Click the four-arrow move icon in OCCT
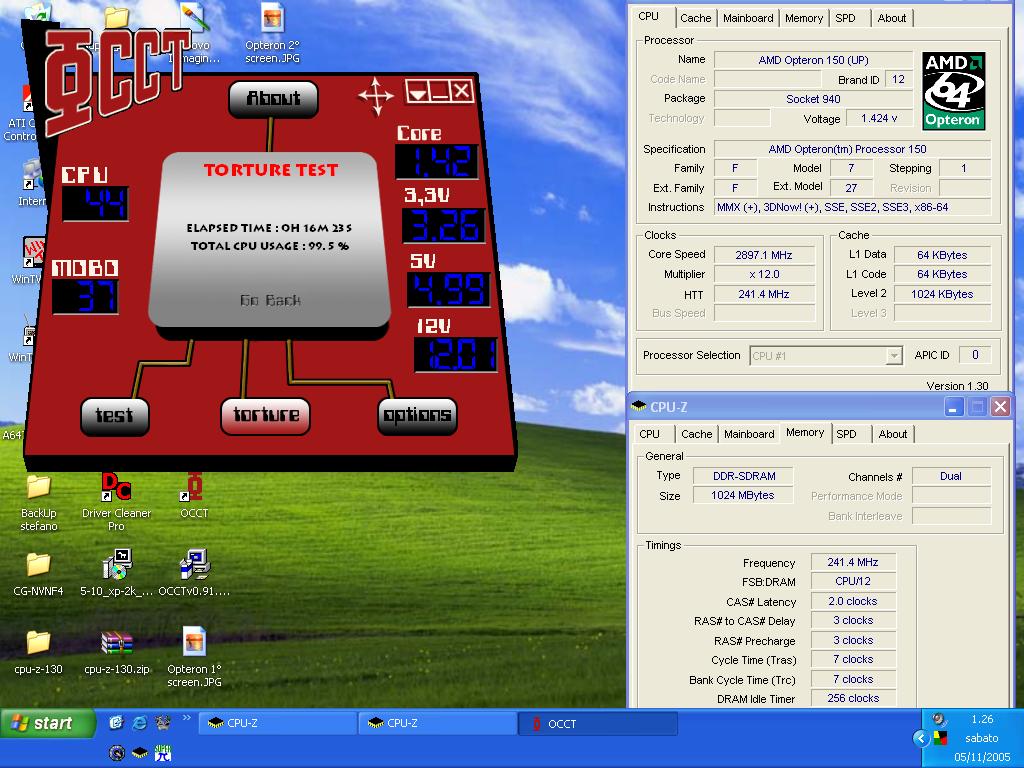Image resolution: width=1024 pixels, height=768 pixels. (x=376, y=96)
